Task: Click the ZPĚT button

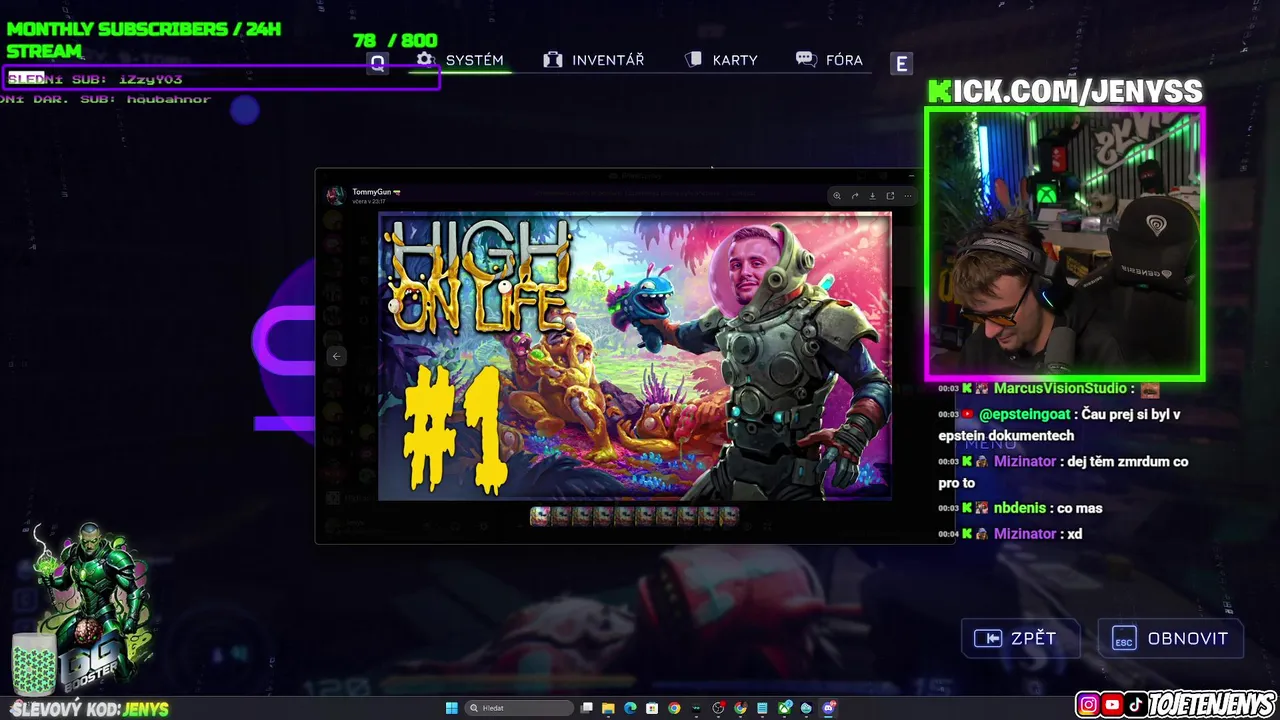Action: (1020, 638)
